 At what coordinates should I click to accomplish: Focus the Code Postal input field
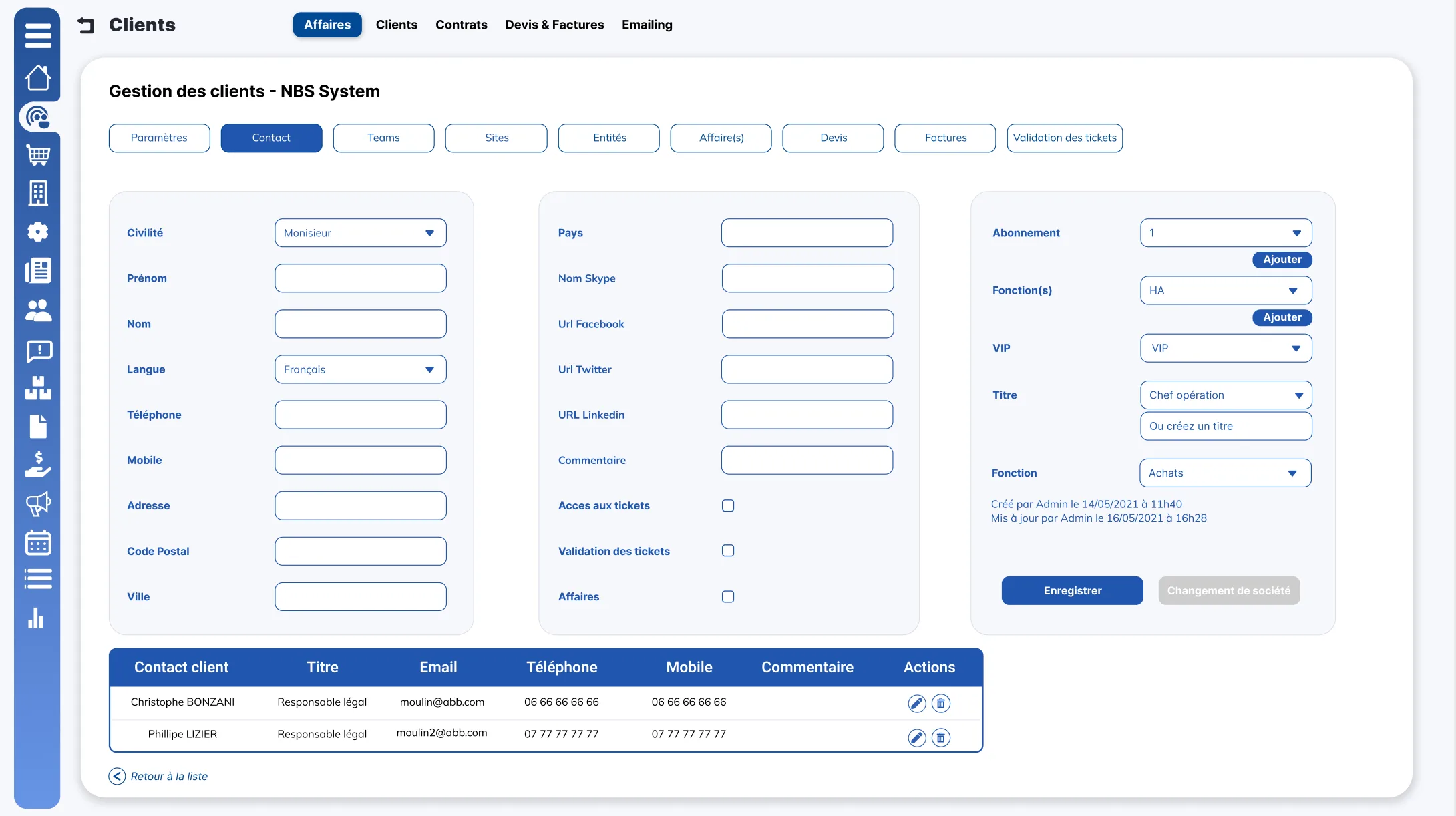(361, 551)
